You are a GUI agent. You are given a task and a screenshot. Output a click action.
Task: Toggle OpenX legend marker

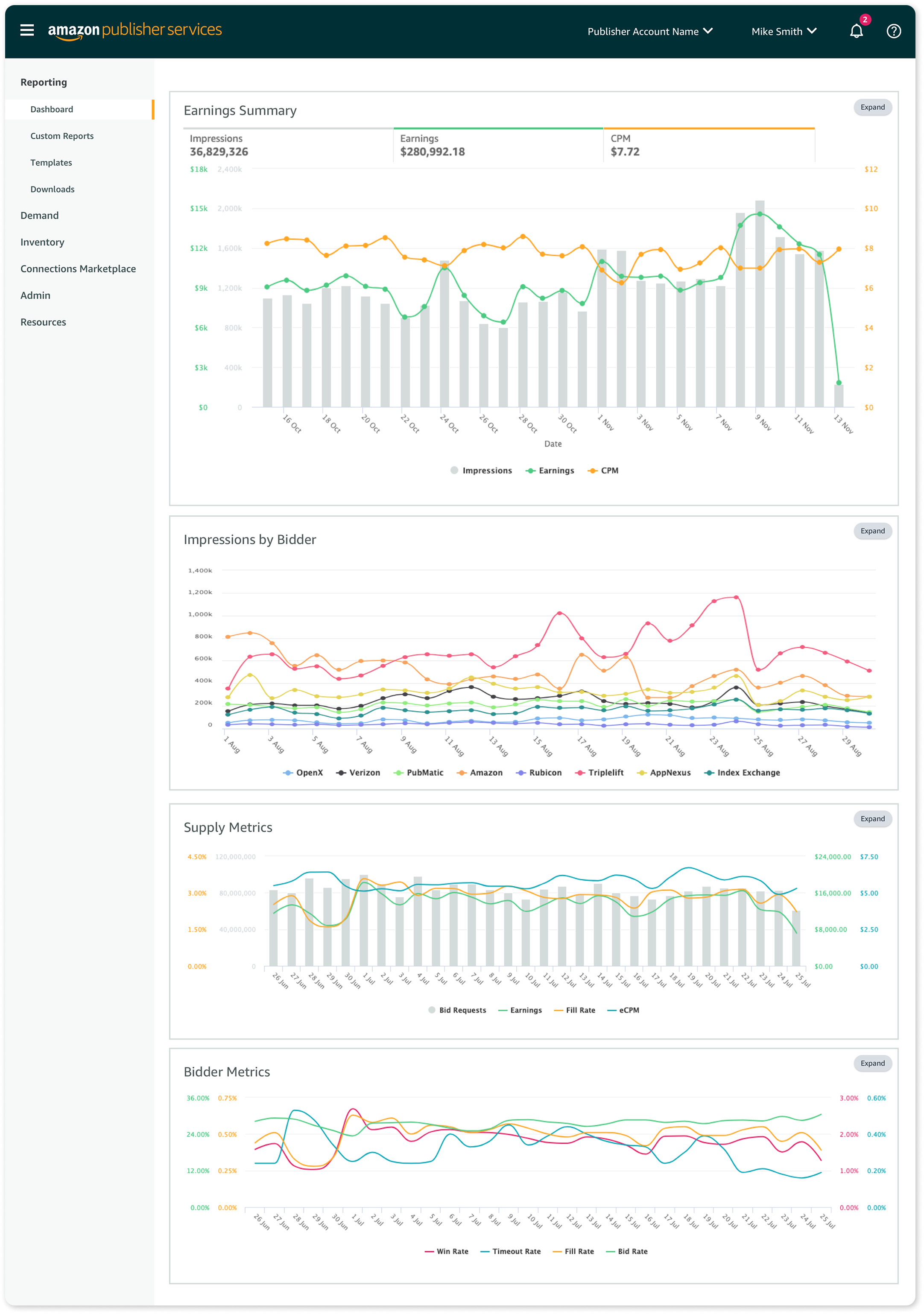(x=288, y=773)
